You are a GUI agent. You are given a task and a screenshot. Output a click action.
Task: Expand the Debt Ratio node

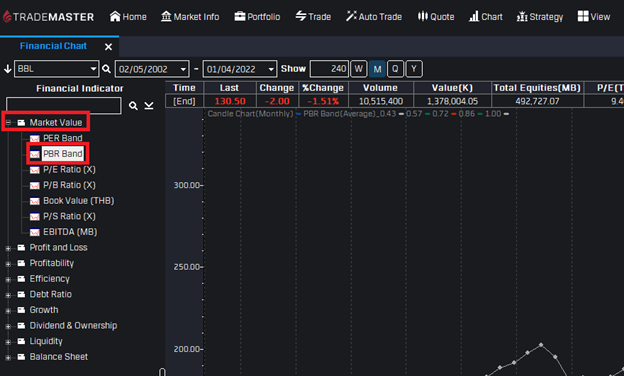8,295
